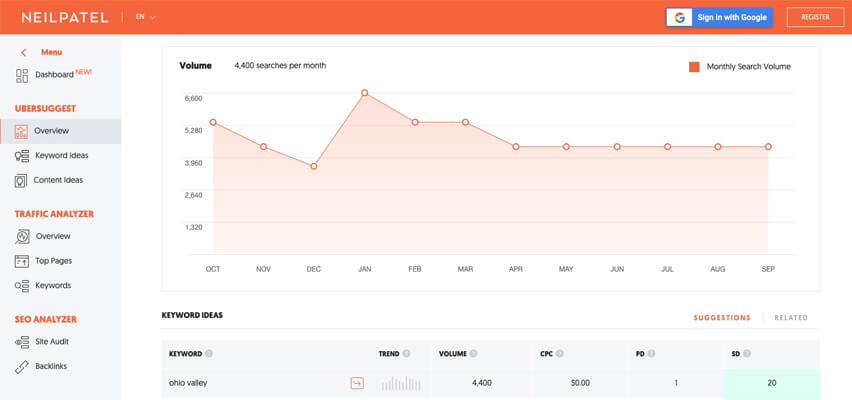Click the help icon next to KEYWORD header
The width and height of the screenshot is (852, 400).
(209, 353)
